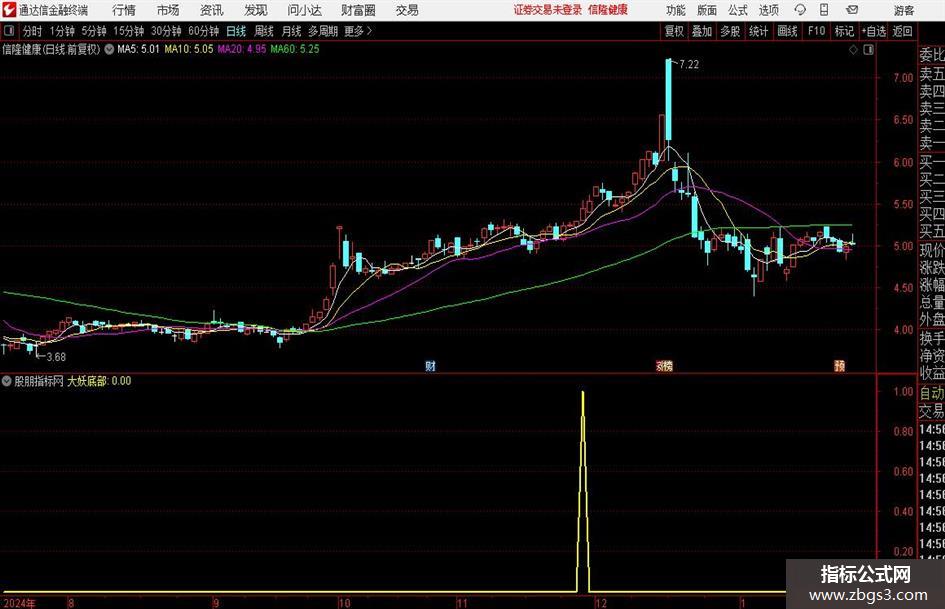Viewport: 945px width, 609px height.
Task: Click the 统计 toolbar button
Action: [758, 31]
